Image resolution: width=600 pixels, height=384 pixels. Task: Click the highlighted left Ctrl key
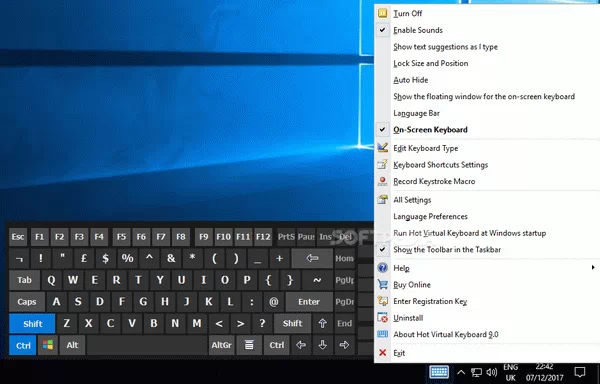coord(23,345)
